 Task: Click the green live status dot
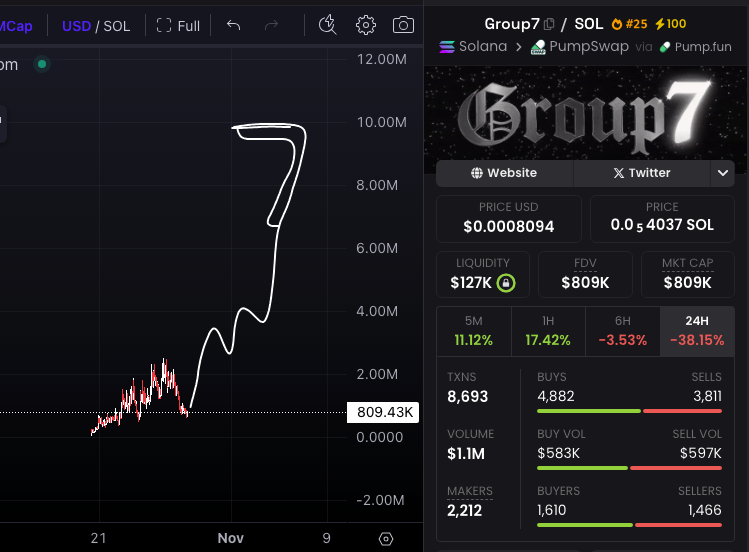(42, 64)
